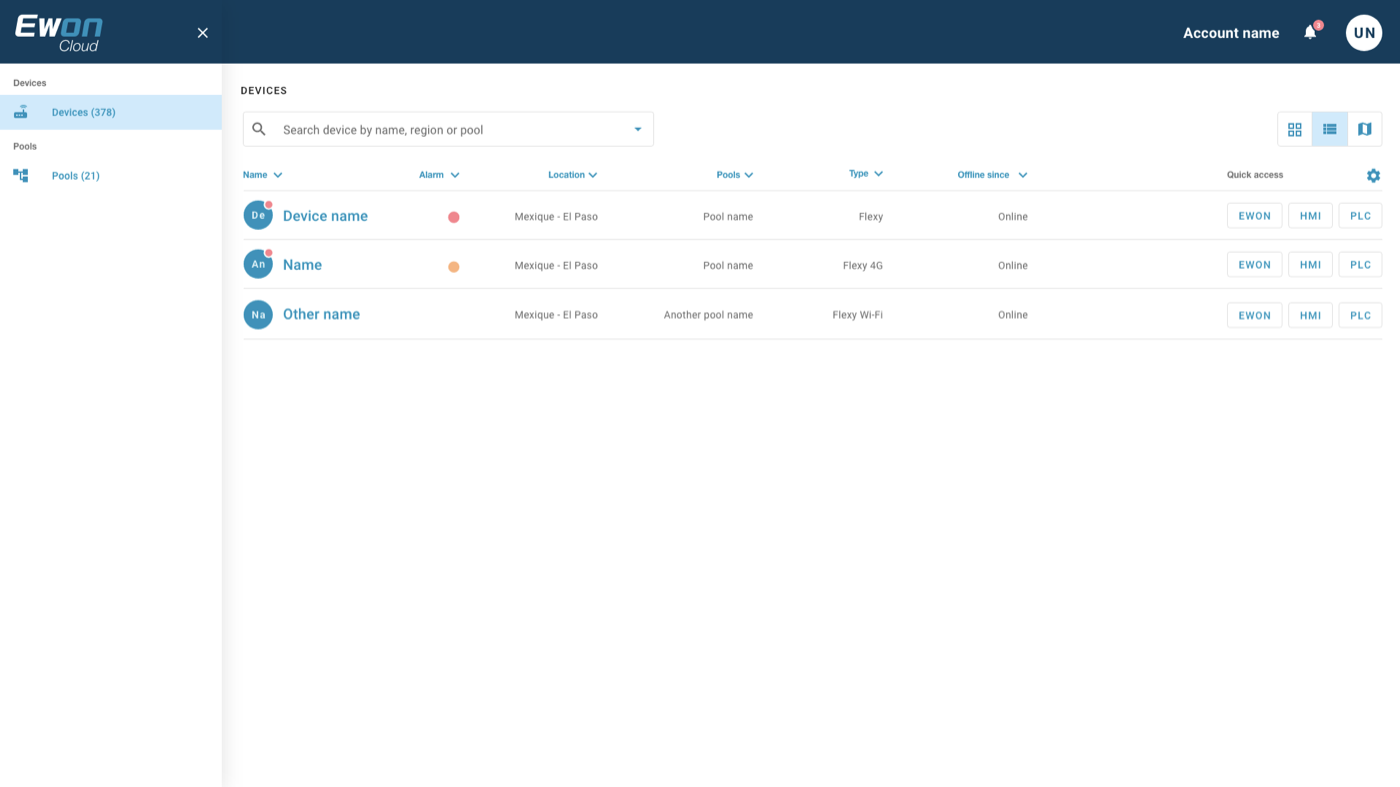The height and width of the screenshot is (787, 1400).
Task: Click the Devices icon in the sidebar
Action: [x=21, y=112]
